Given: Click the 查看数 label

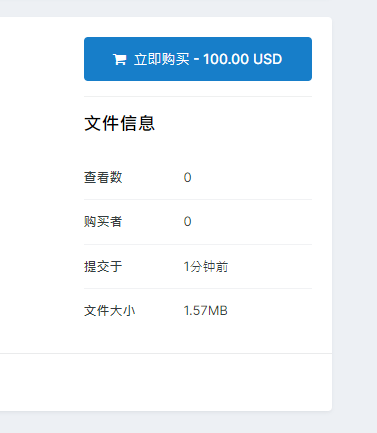Looking at the screenshot, I should click(x=103, y=177).
